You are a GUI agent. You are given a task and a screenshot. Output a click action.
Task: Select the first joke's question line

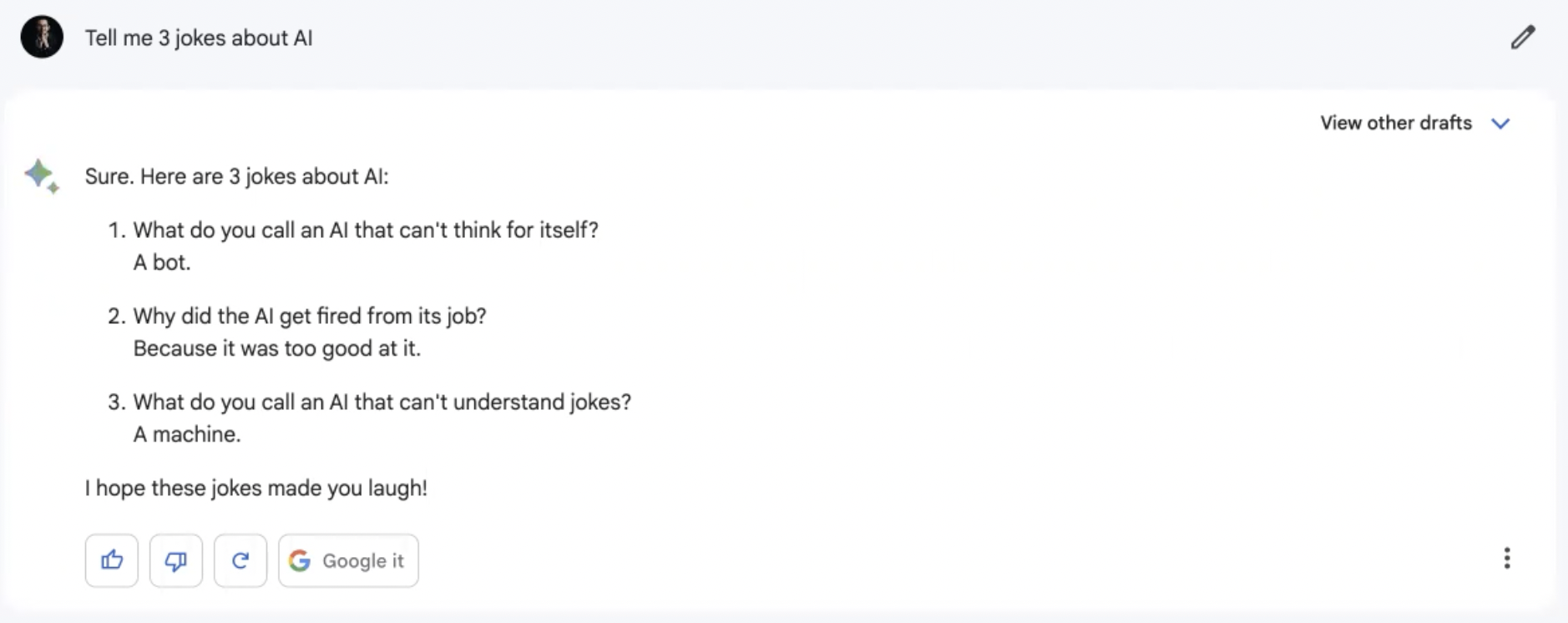(366, 230)
